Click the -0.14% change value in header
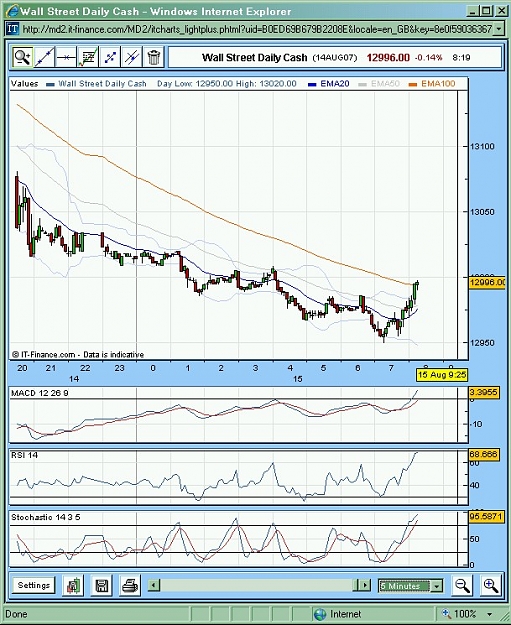The width and height of the screenshot is (511, 625). (428, 58)
